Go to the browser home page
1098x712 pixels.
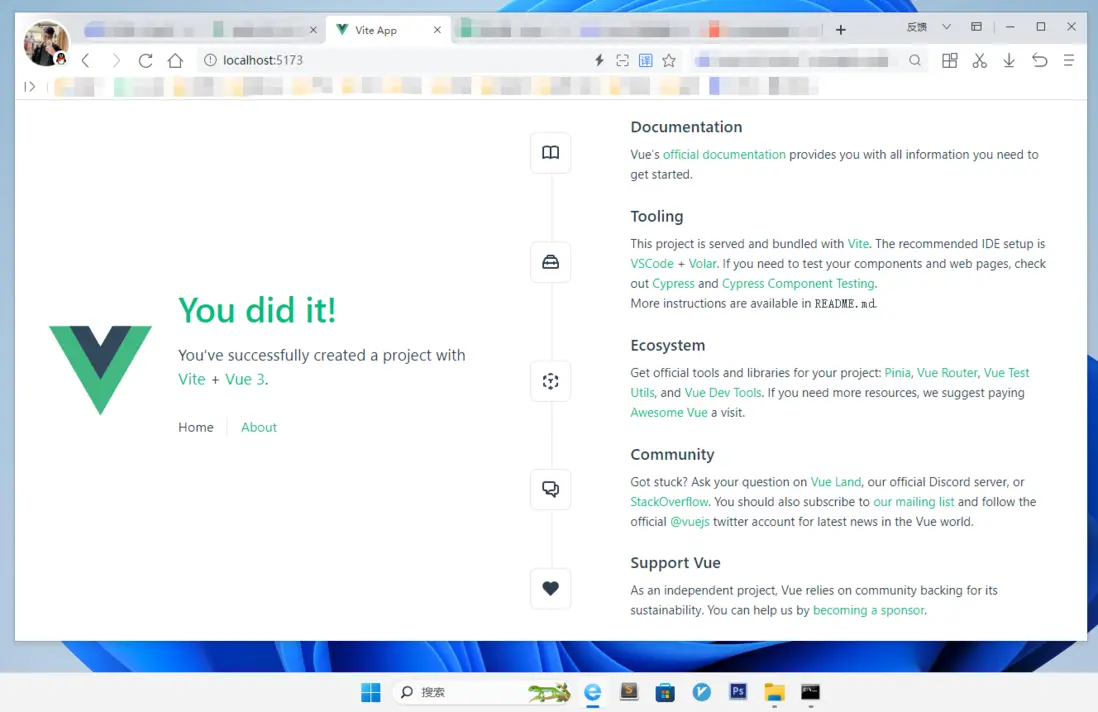(175, 60)
